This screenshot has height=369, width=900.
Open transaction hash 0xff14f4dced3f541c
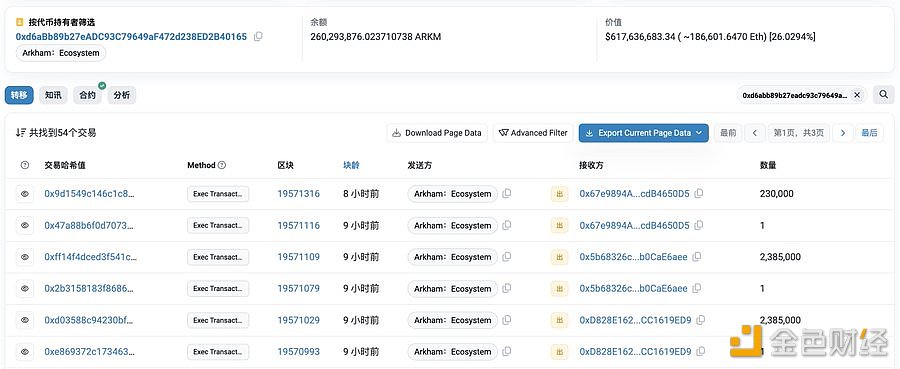point(91,257)
